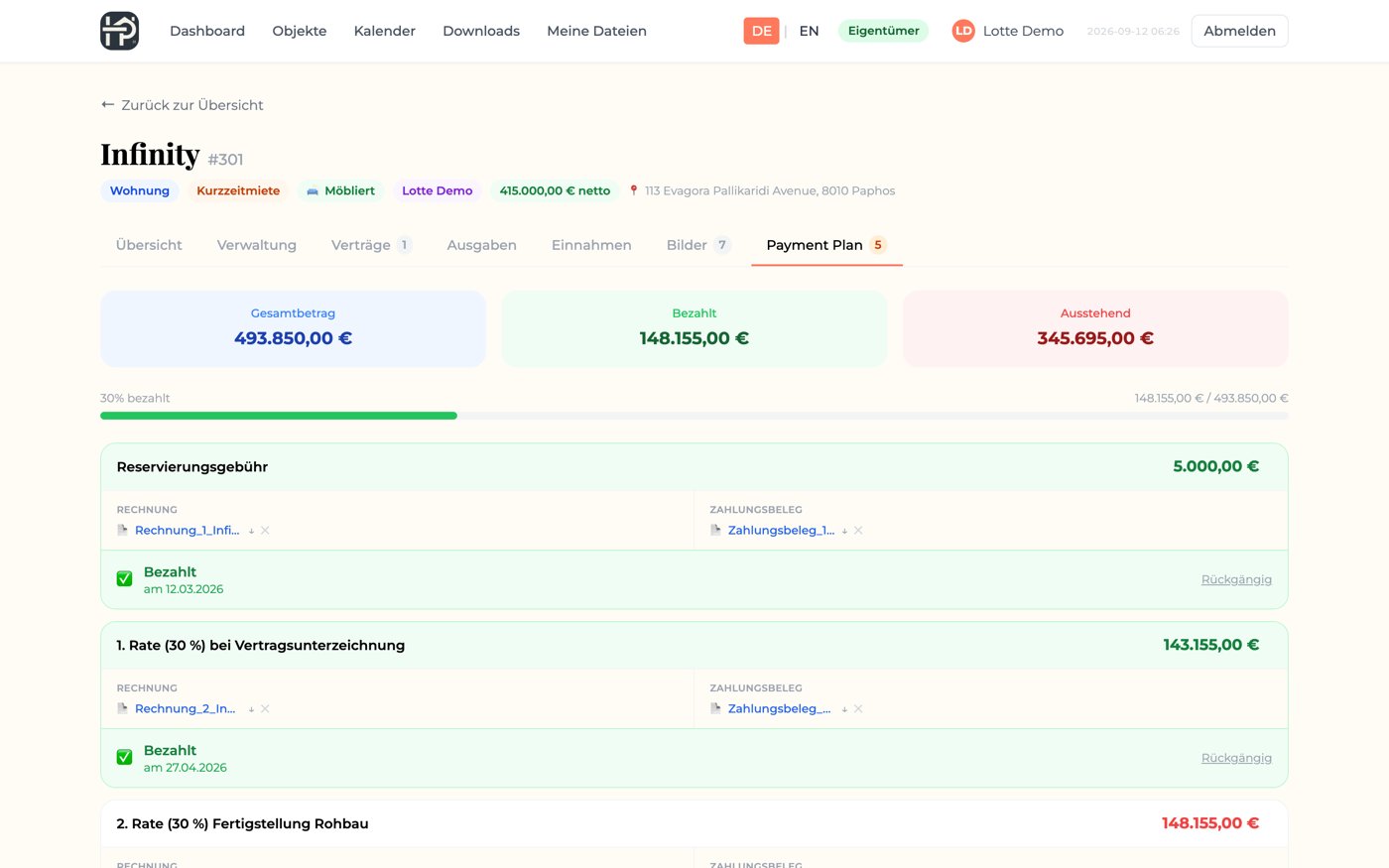The image size is (1389, 868).
Task: Click the Gesamtbetrag summary card
Action: 293,328
